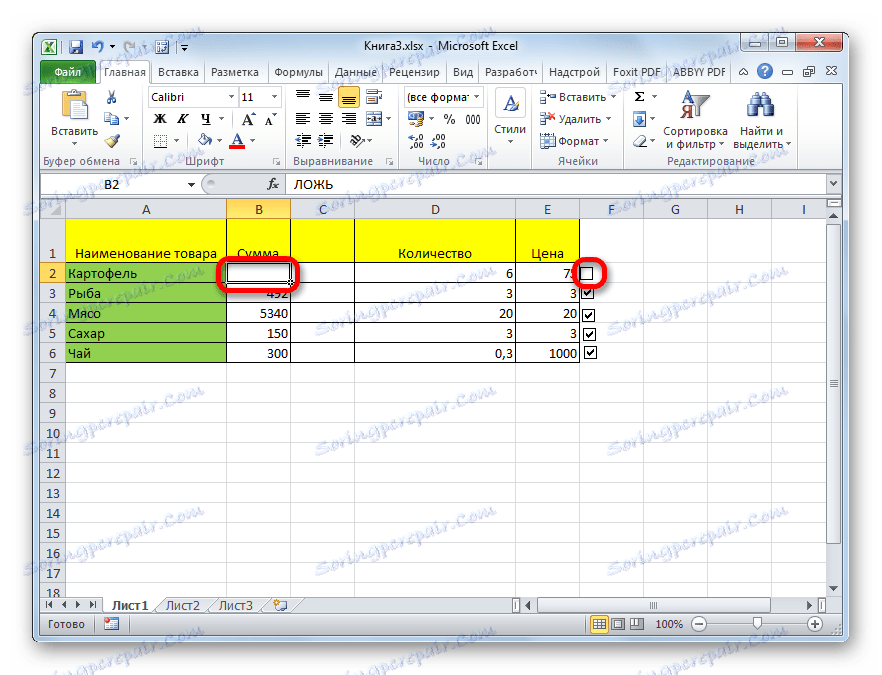The image size is (882, 675).
Task: Switch to sheet Лист2
Action: 182,605
